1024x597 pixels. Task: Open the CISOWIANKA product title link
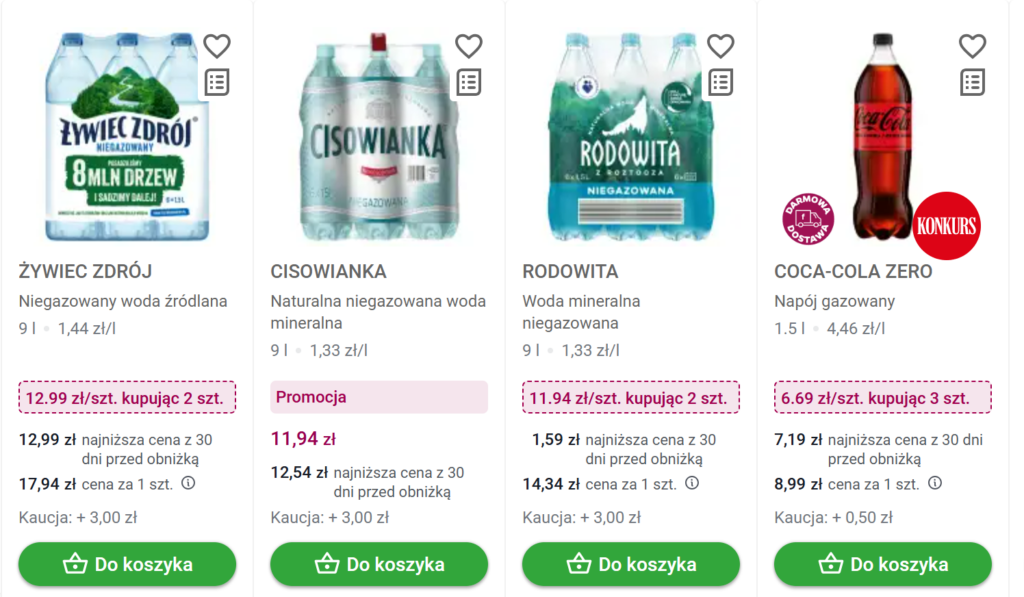[x=328, y=272]
